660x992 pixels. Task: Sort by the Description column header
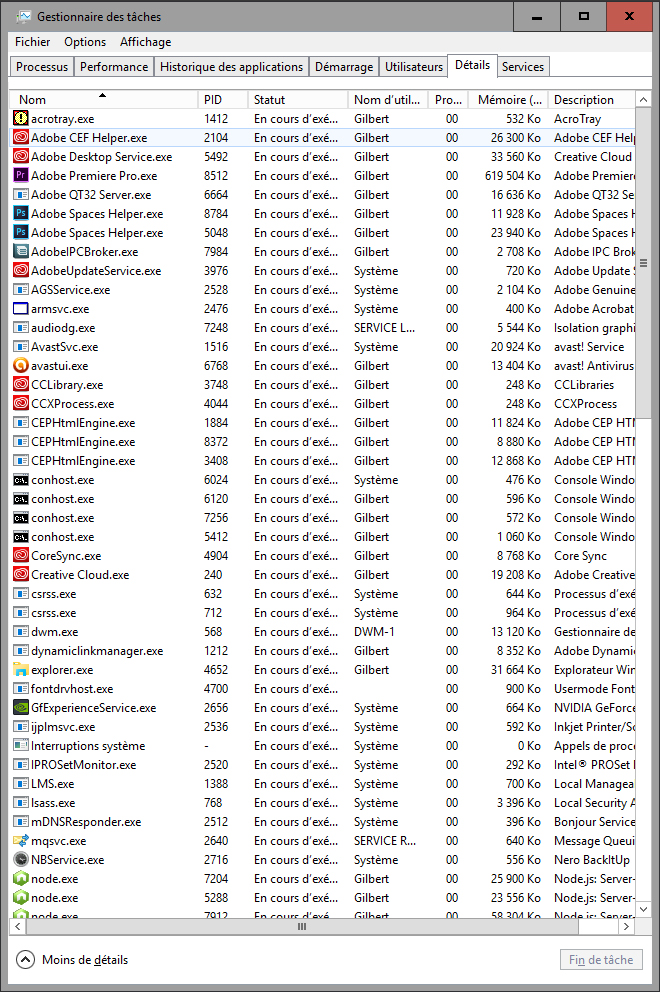point(592,99)
